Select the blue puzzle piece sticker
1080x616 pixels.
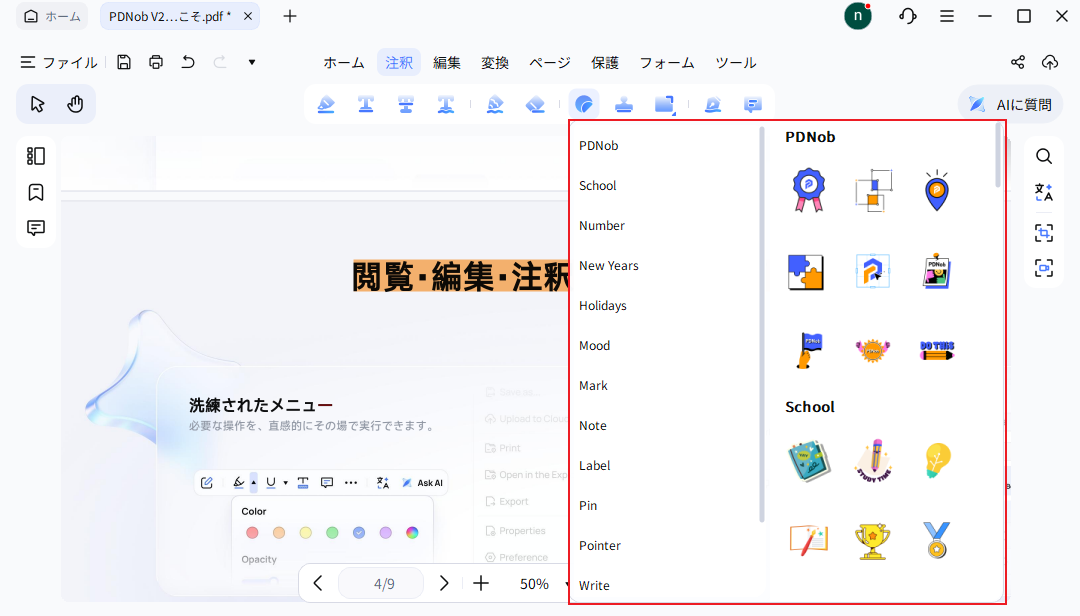807,270
